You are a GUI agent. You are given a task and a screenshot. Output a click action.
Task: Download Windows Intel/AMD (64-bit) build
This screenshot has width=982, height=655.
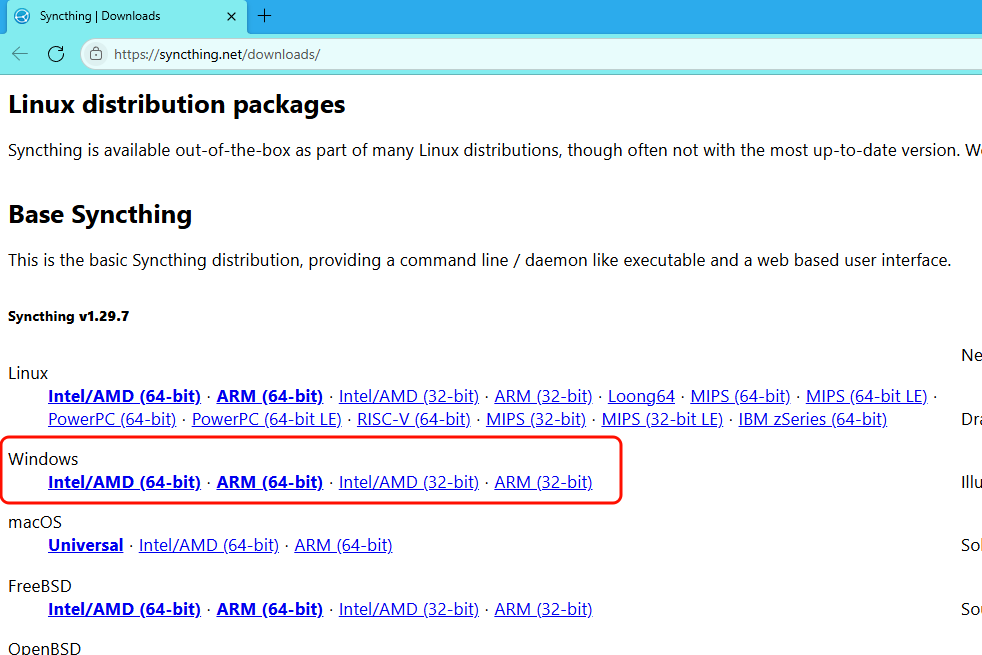coord(125,482)
